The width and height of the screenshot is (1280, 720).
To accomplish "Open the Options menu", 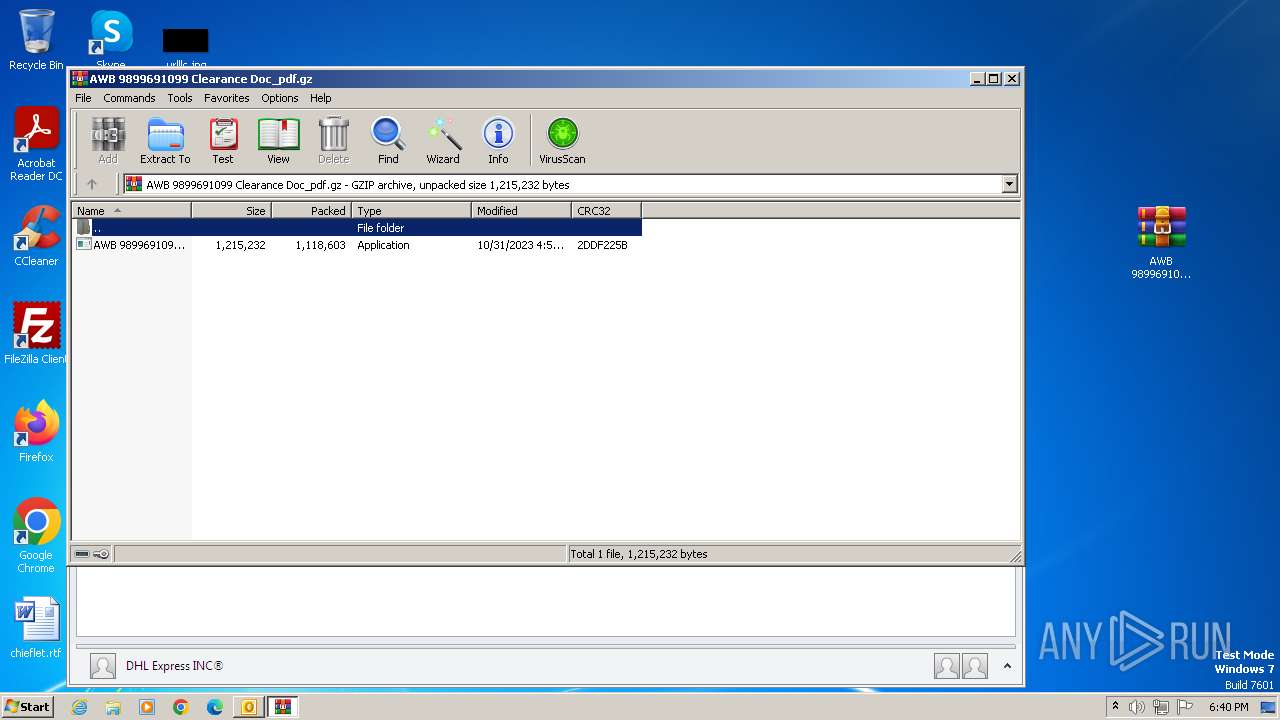I will (x=280, y=98).
